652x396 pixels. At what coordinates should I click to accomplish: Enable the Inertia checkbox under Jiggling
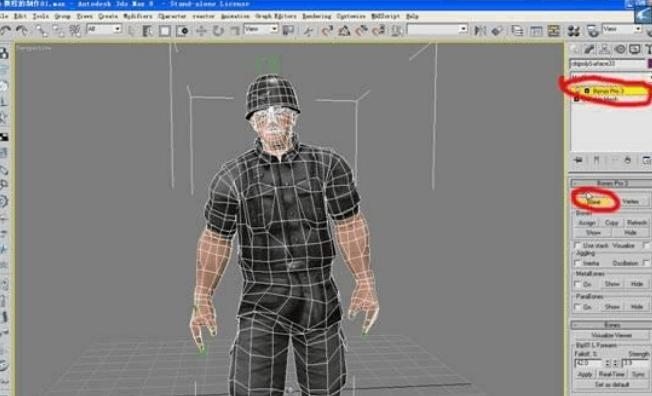coord(578,263)
